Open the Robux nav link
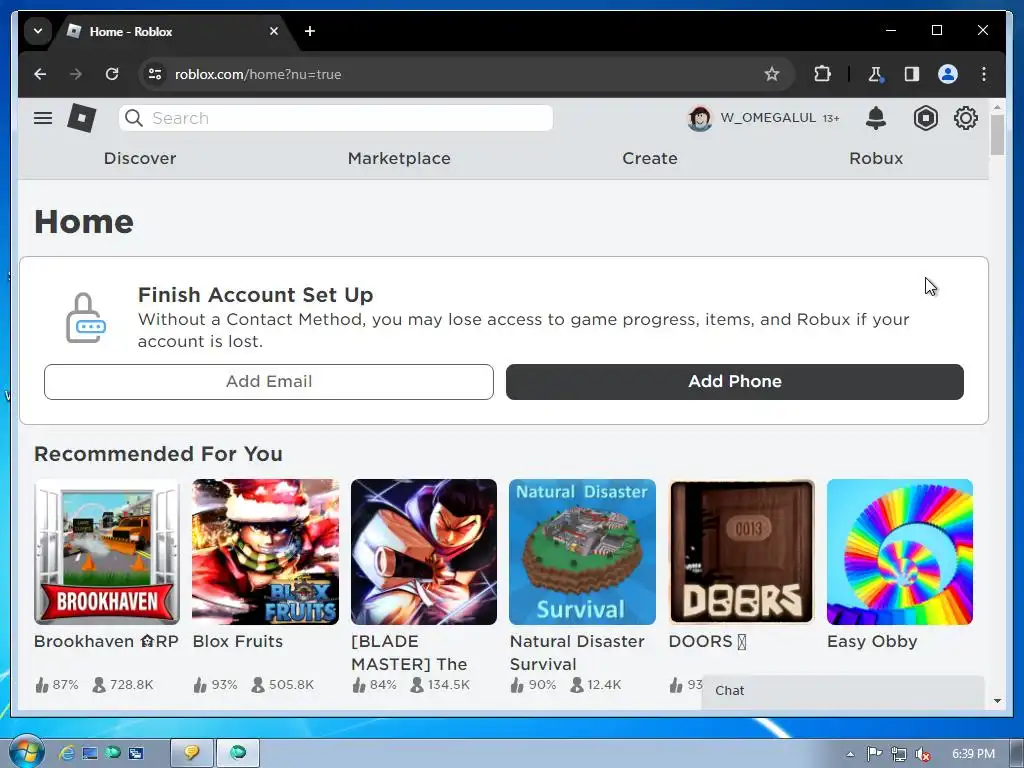1024x768 pixels. click(x=876, y=158)
